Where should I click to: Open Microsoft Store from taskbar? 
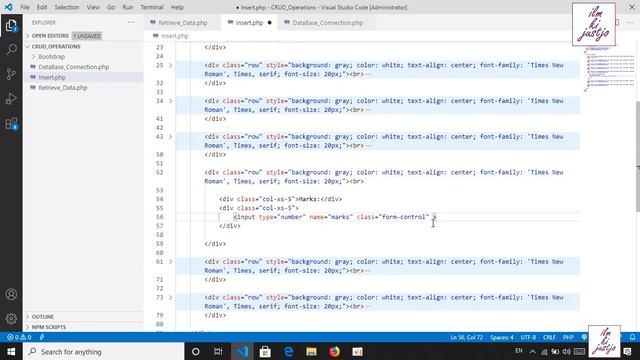coord(265,351)
